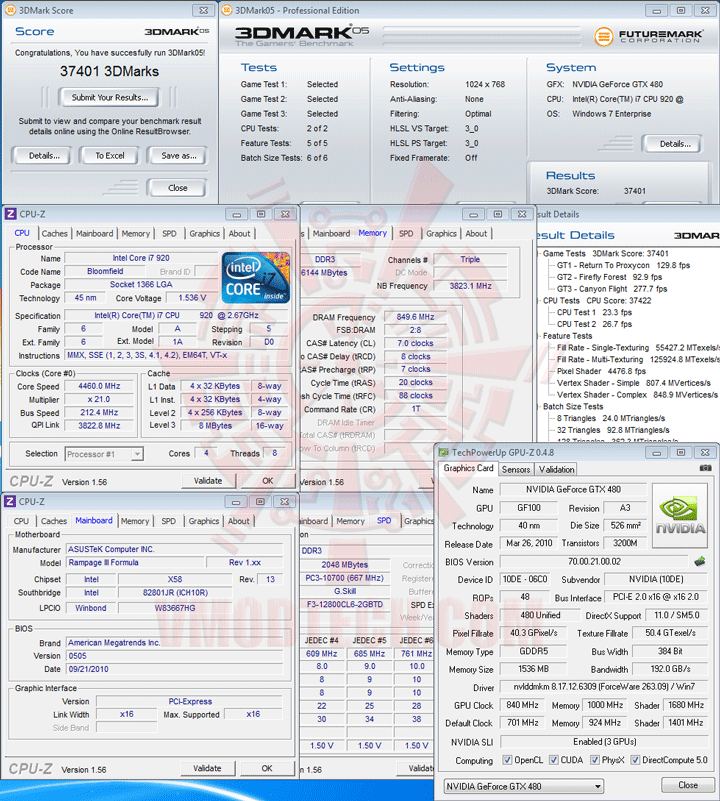This screenshot has height=801, width=720.
Task: Open Sensors tab in GPU-Z
Action: pos(516,469)
